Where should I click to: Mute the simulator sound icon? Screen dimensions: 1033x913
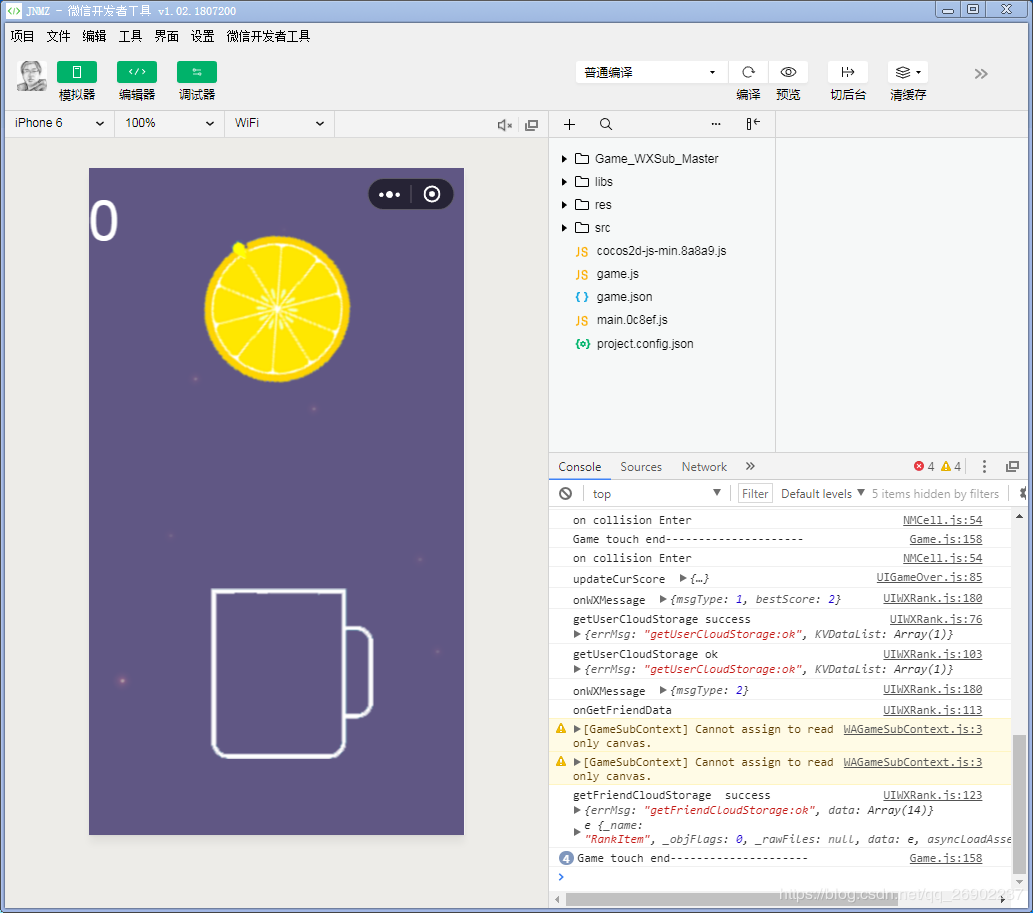coord(505,125)
